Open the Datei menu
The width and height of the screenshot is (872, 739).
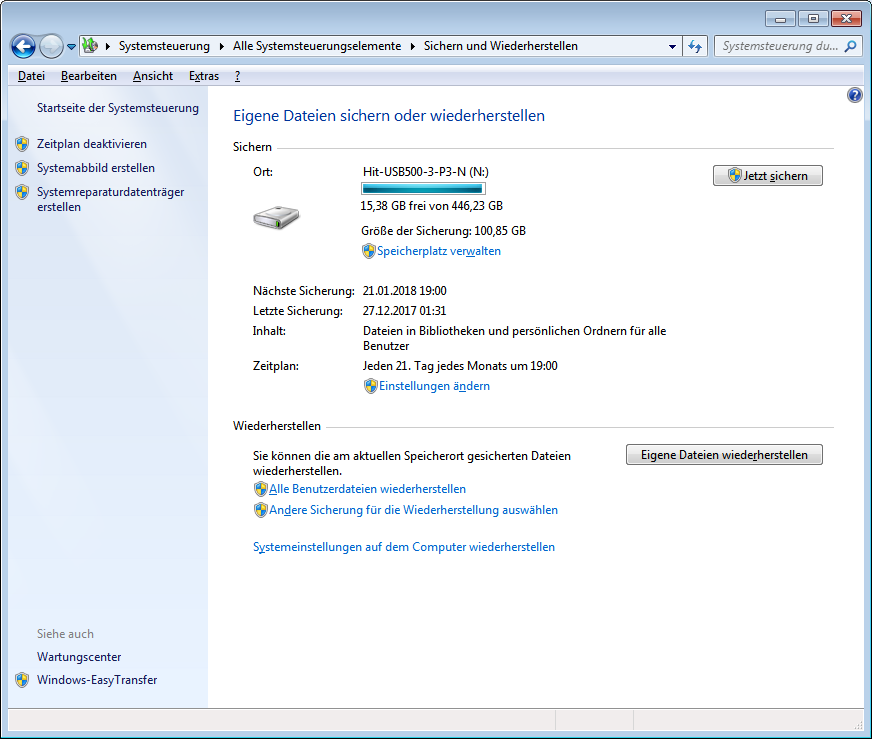[x=31, y=76]
